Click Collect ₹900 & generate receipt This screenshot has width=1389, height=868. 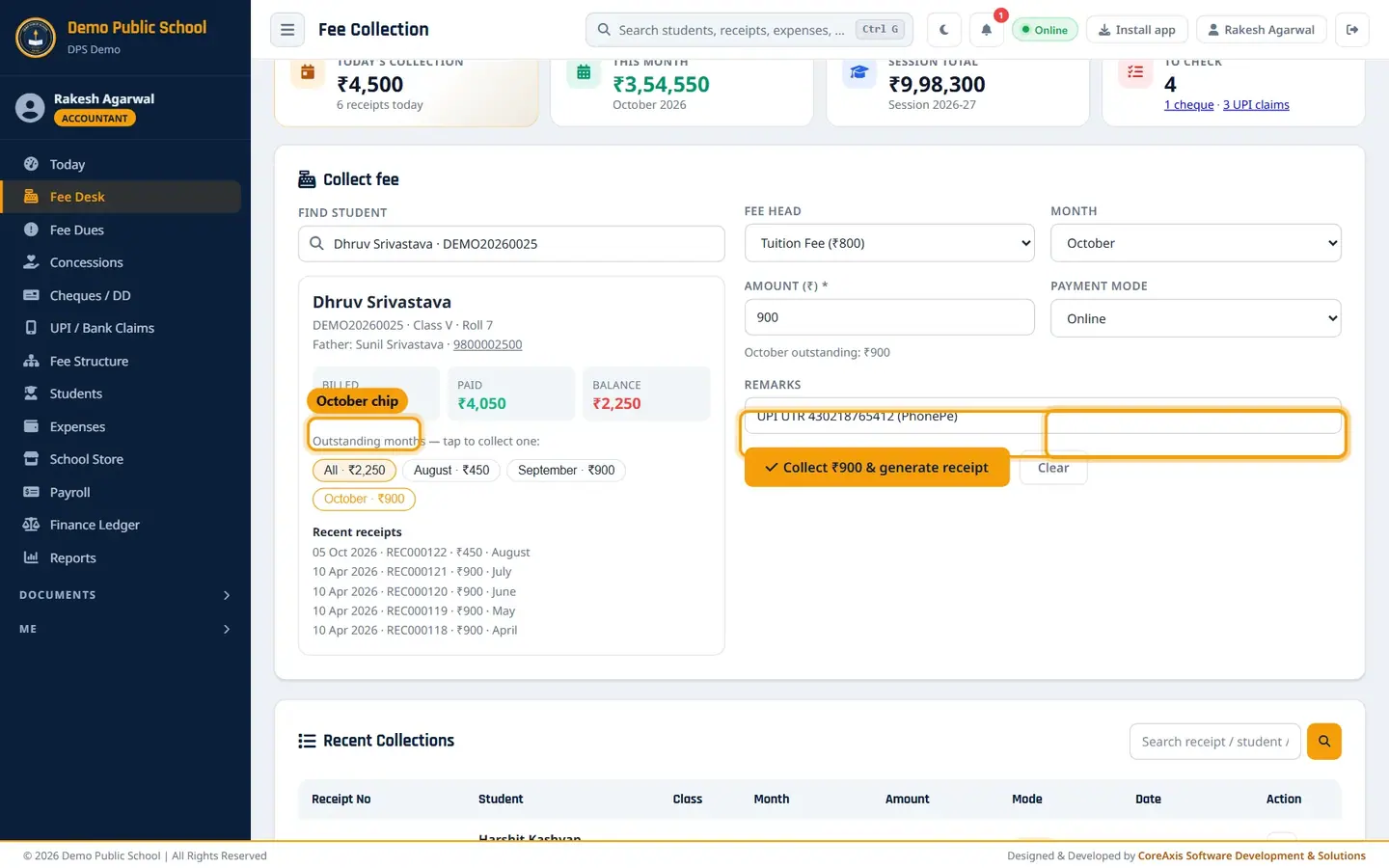(x=877, y=467)
